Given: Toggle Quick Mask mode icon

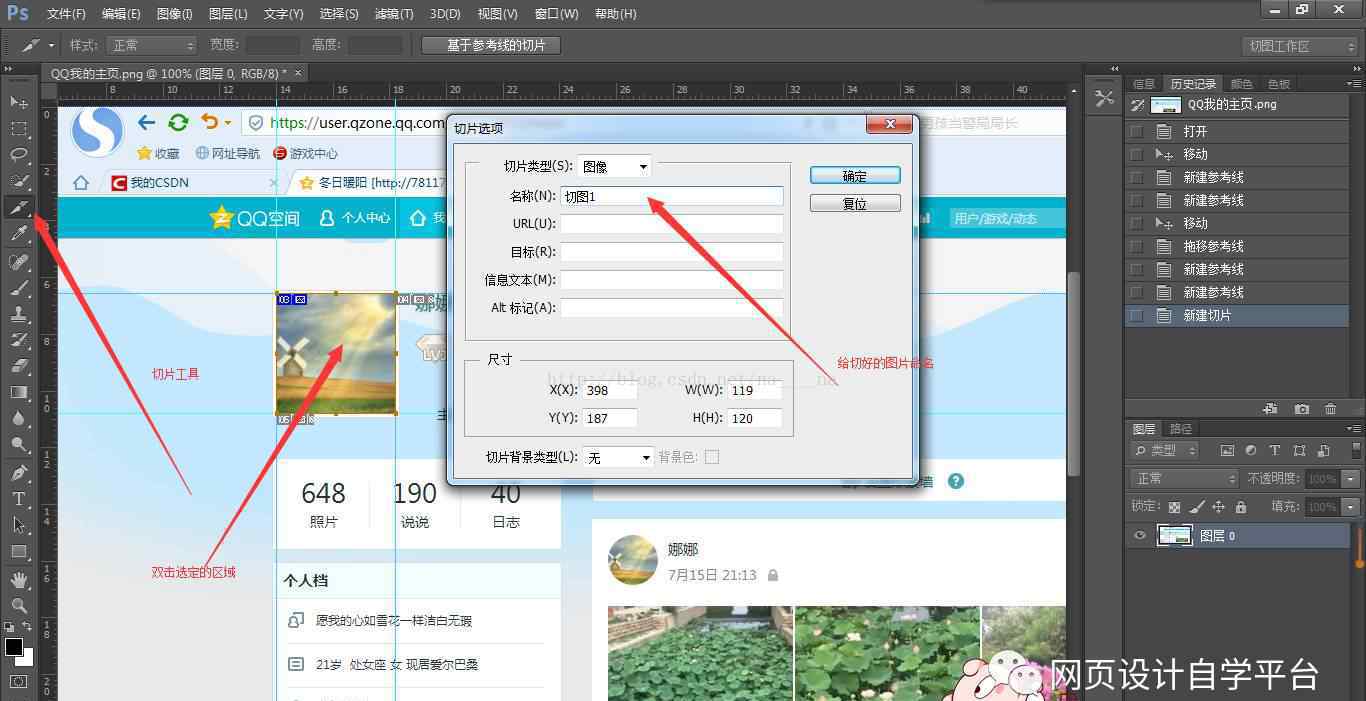Looking at the screenshot, I should coord(19,682).
